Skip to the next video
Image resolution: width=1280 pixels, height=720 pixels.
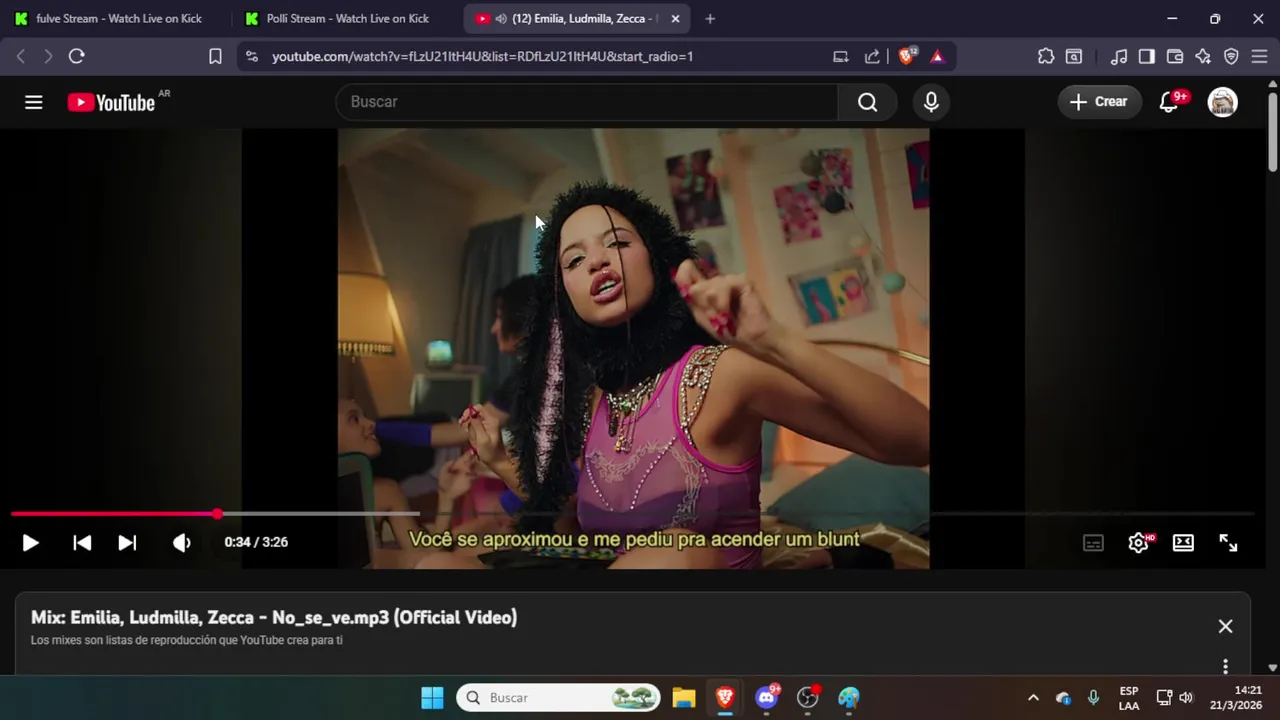[127, 542]
